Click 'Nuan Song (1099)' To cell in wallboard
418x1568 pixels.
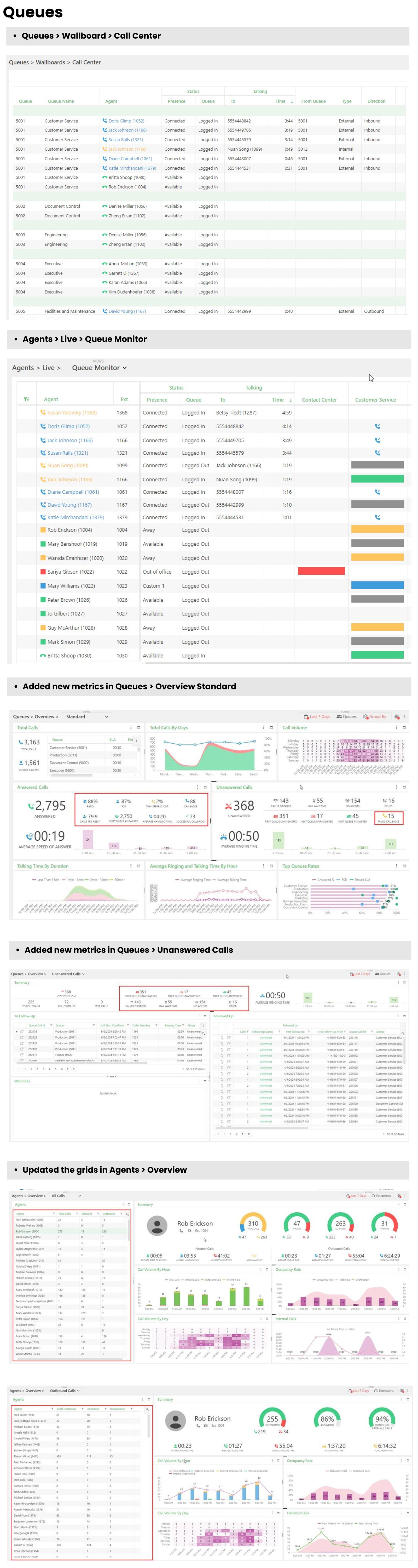tap(245, 149)
